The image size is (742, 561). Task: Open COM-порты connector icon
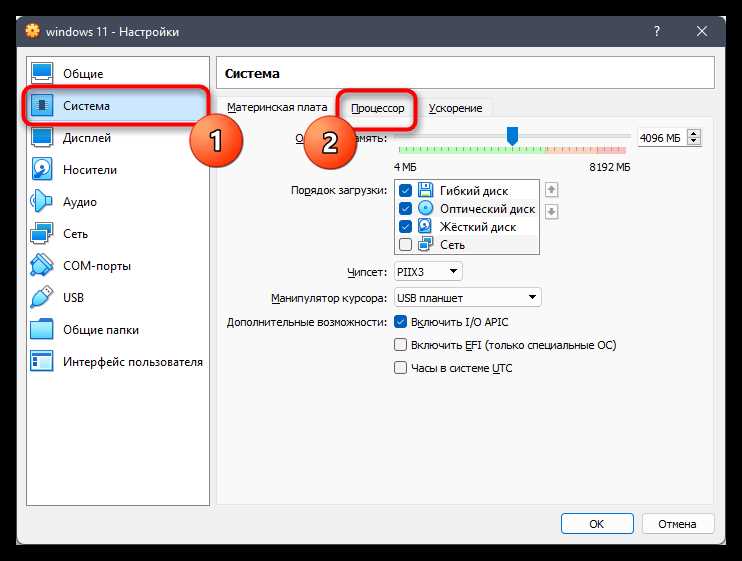(42, 265)
